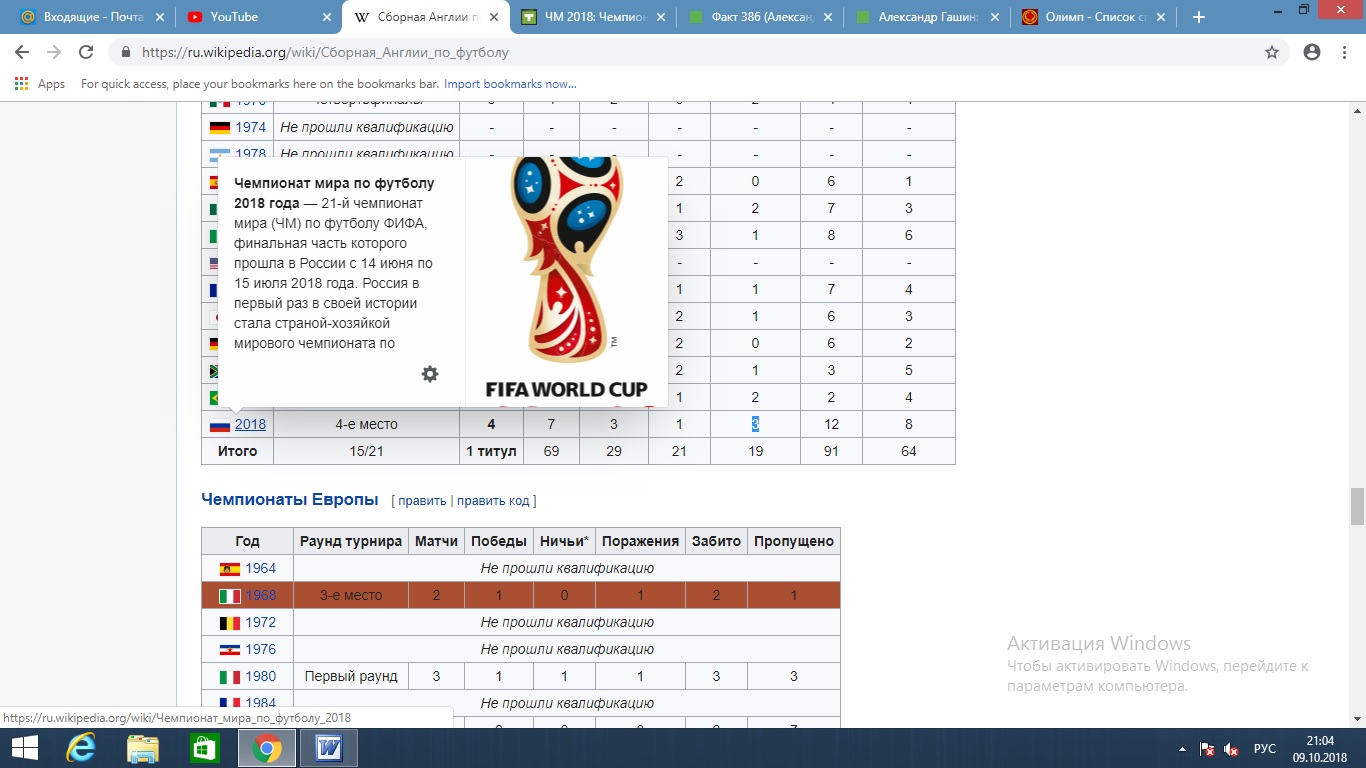Screen dimensions: 1366x768
Task: Click the Чемпионаты Европы section heading
Action: coord(290,499)
